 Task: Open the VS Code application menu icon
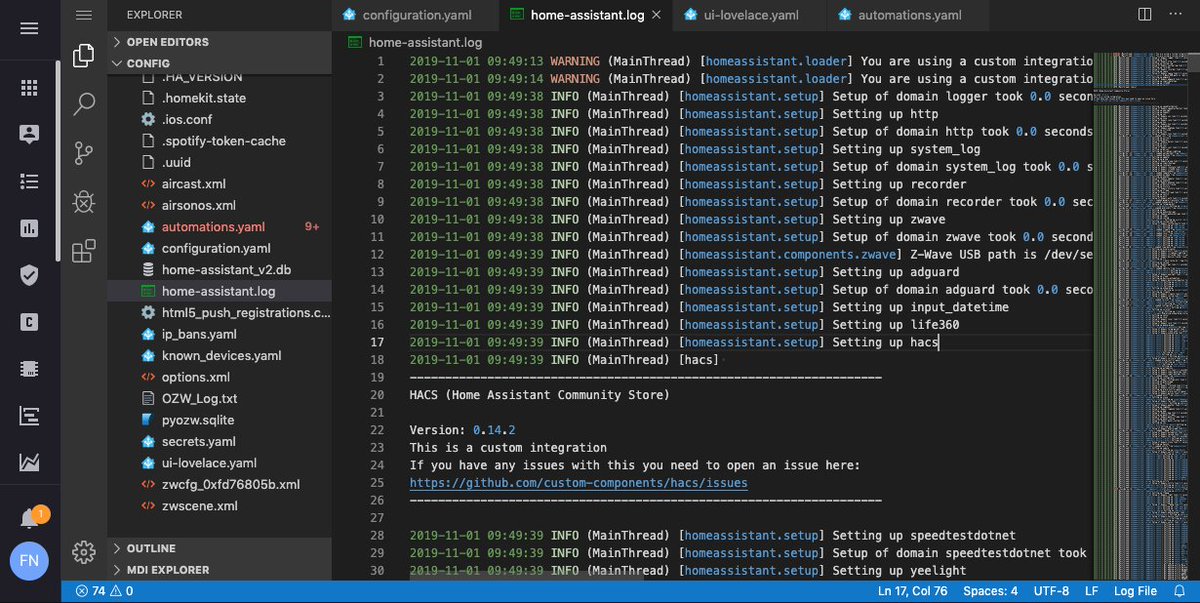click(x=84, y=16)
